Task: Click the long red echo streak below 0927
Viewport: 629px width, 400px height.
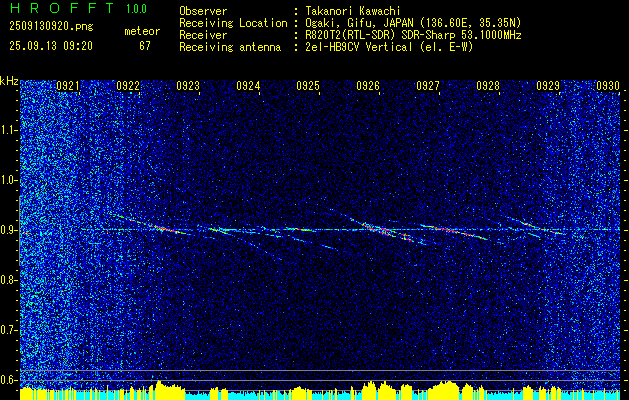Action: 455,232
